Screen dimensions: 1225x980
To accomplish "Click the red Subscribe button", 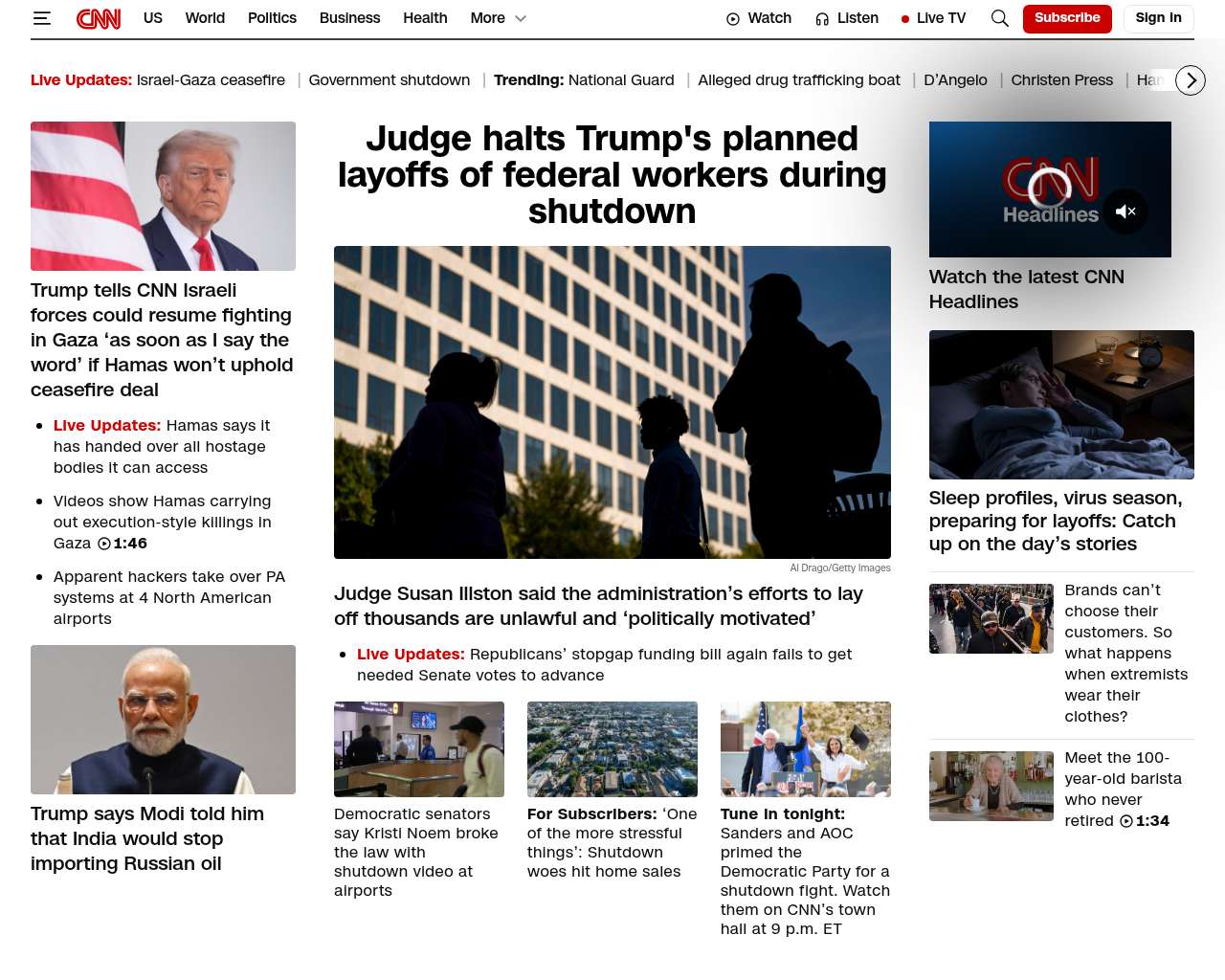I will pos(1066,18).
